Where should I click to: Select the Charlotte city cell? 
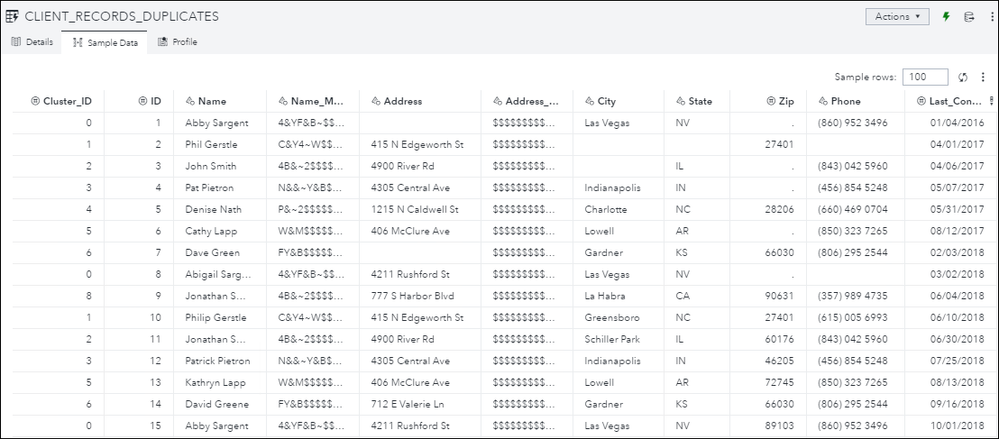(x=619, y=210)
